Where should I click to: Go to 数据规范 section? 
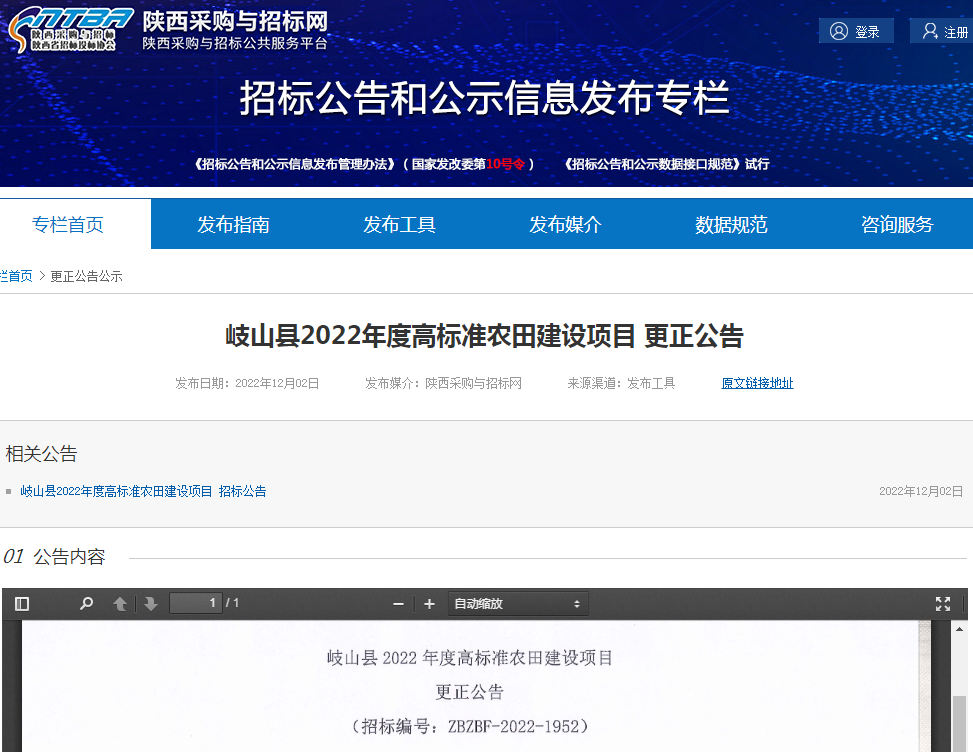(731, 225)
